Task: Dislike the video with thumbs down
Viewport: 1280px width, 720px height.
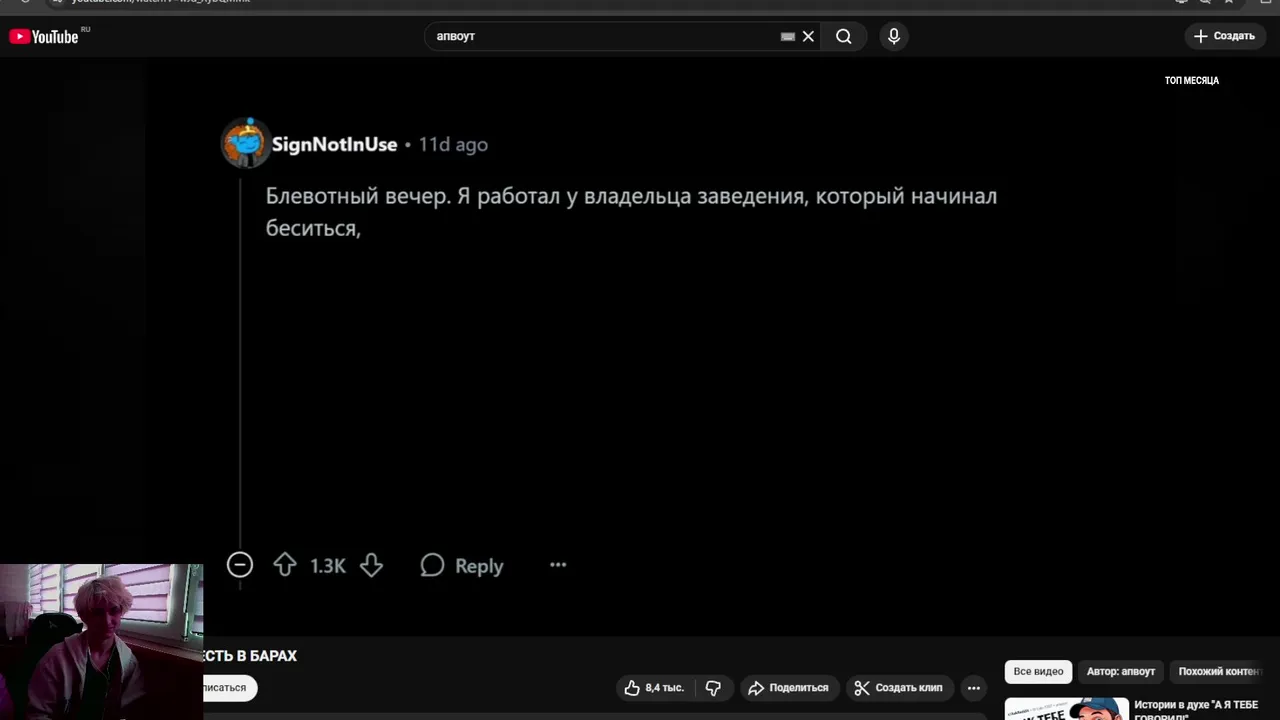Action: tap(713, 688)
